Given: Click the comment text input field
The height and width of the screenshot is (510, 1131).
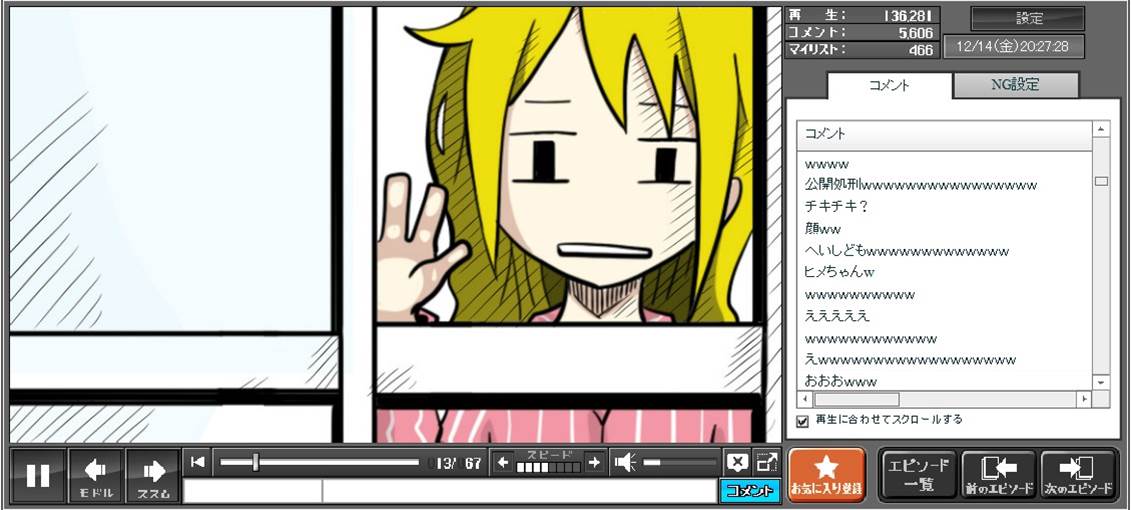Looking at the screenshot, I should [x=518, y=491].
